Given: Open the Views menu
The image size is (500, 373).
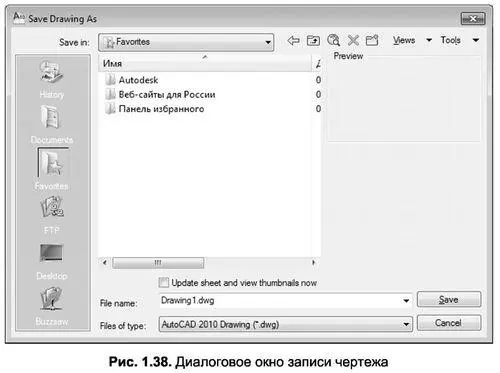Looking at the screenshot, I should [x=404, y=40].
